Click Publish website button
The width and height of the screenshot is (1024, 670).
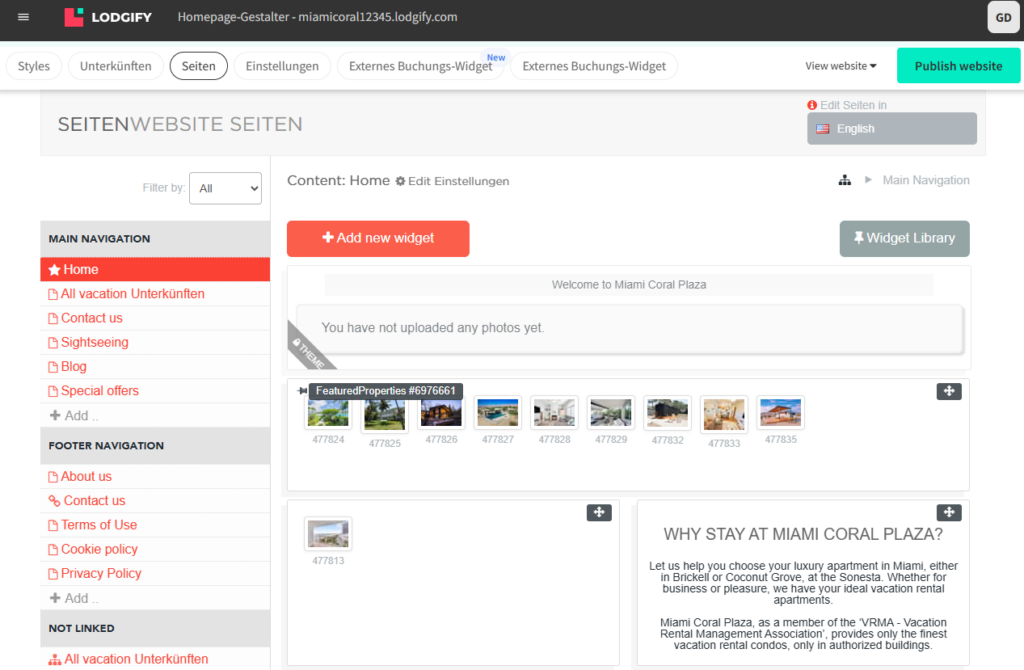[958, 65]
